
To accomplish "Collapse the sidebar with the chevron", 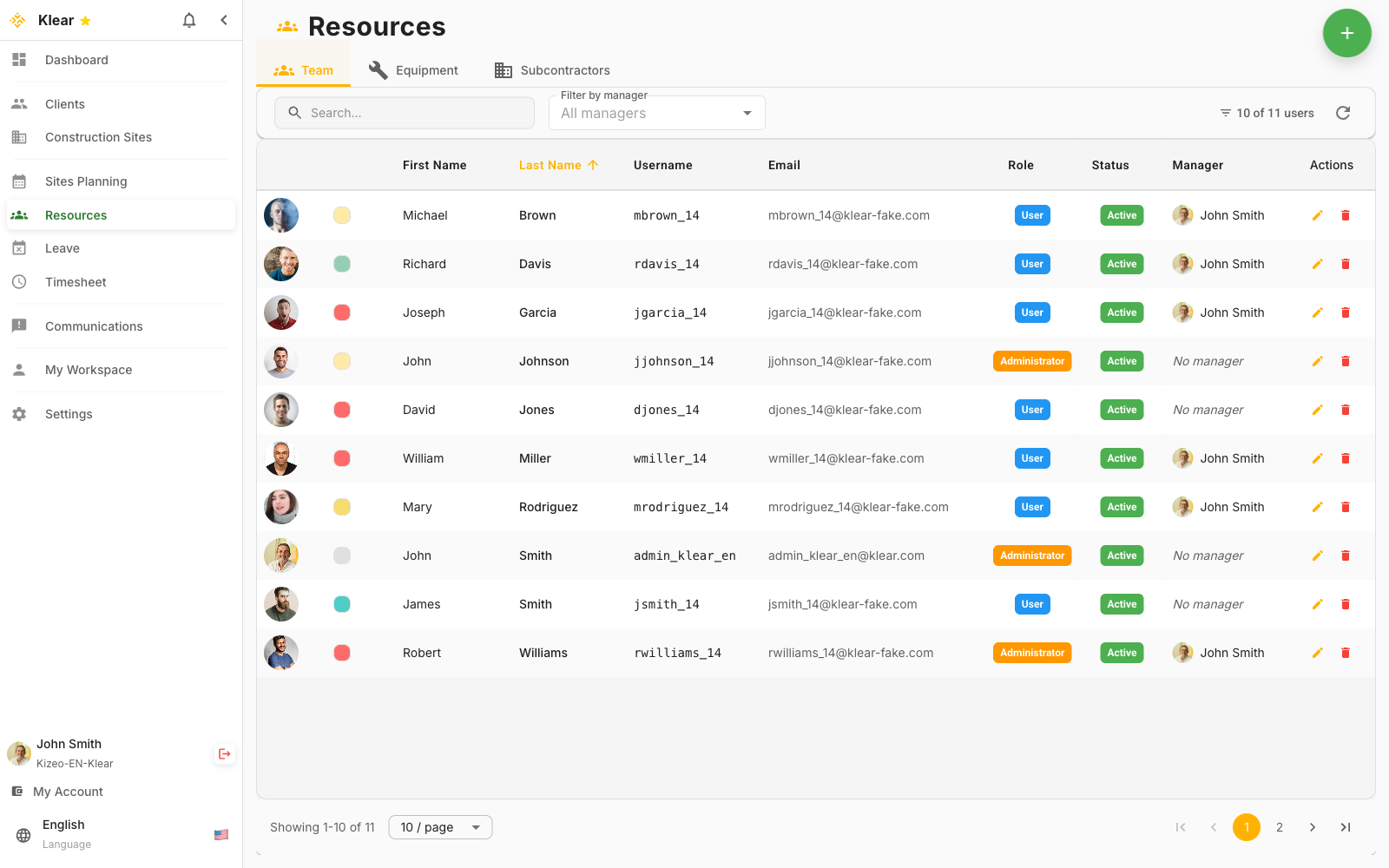I will (224, 20).
